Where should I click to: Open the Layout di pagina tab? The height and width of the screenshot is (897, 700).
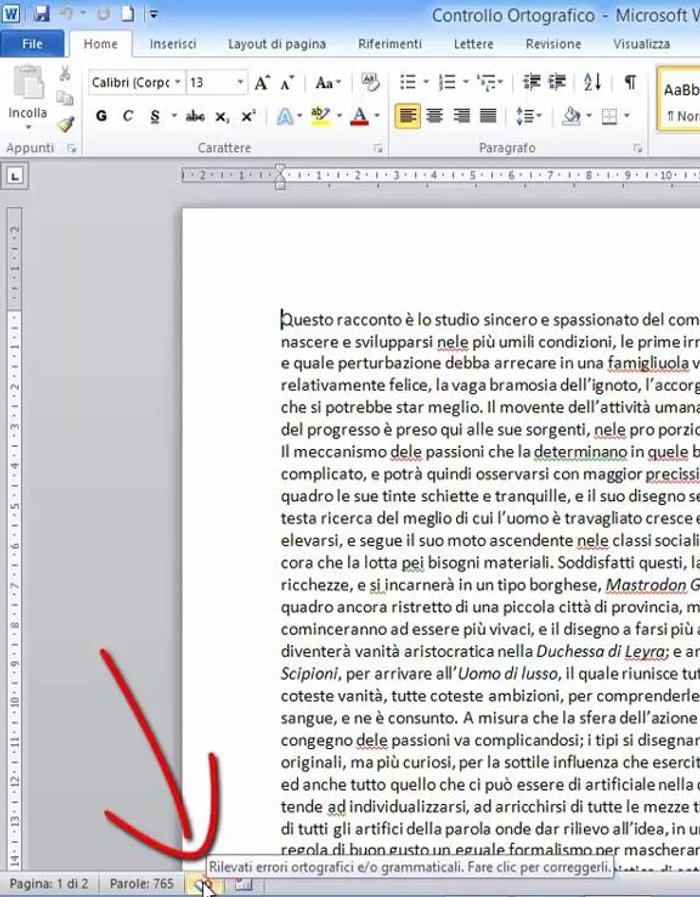pyautogui.click(x=277, y=44)
